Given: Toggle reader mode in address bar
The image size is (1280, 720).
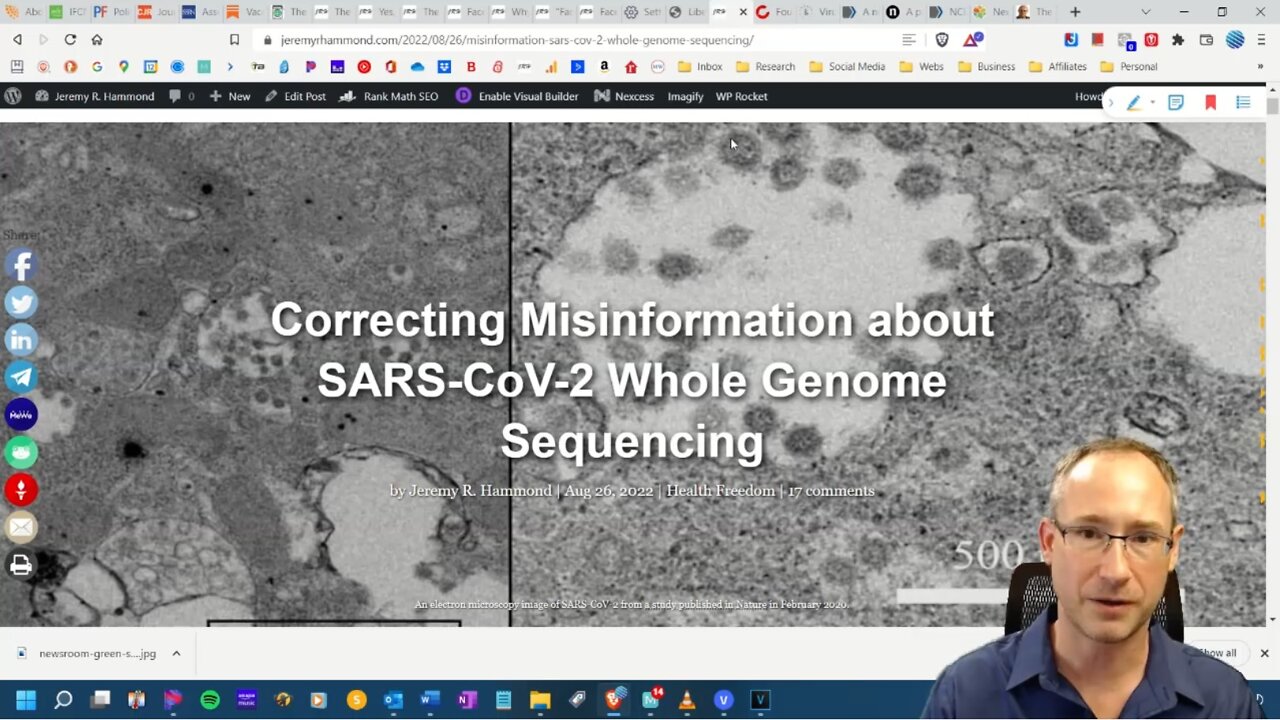Looking at the screenshot, I should [909, 40].
